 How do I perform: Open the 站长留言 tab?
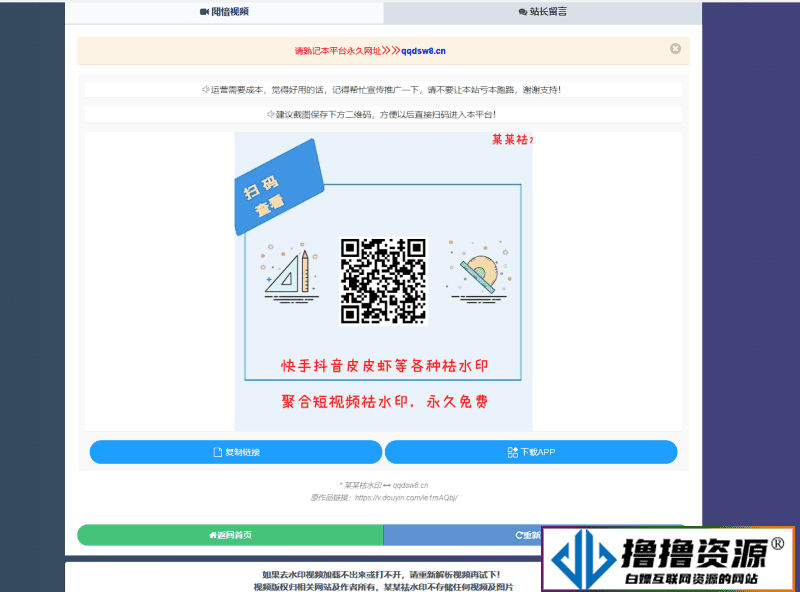[x=542, y=12]
